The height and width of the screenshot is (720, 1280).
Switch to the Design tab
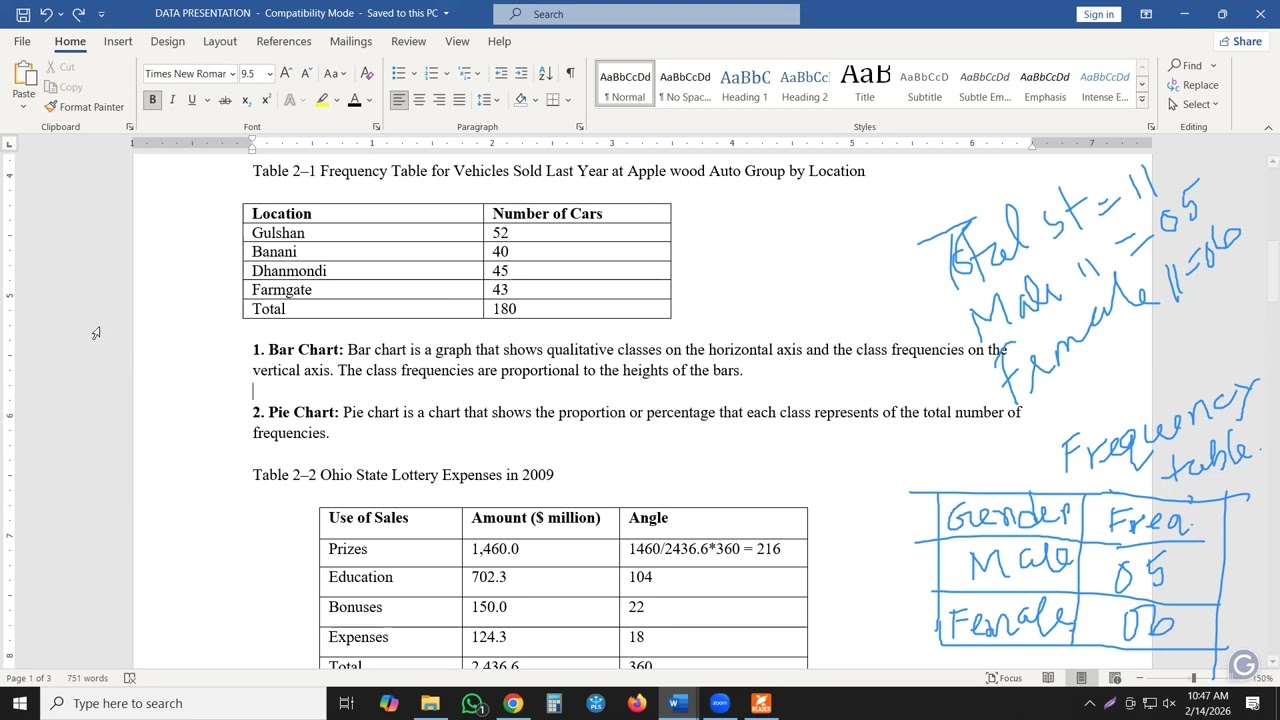pos(167,41)
